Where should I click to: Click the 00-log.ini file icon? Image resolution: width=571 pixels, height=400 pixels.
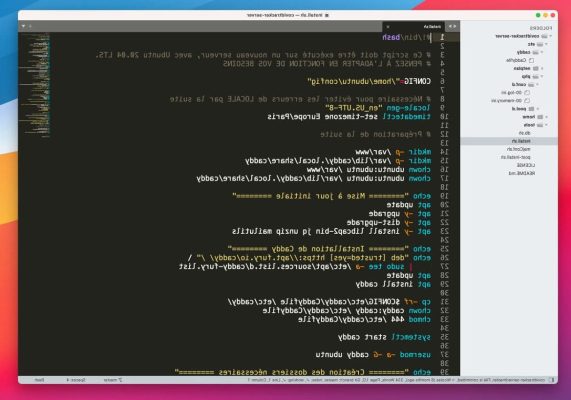click(527, 93)
